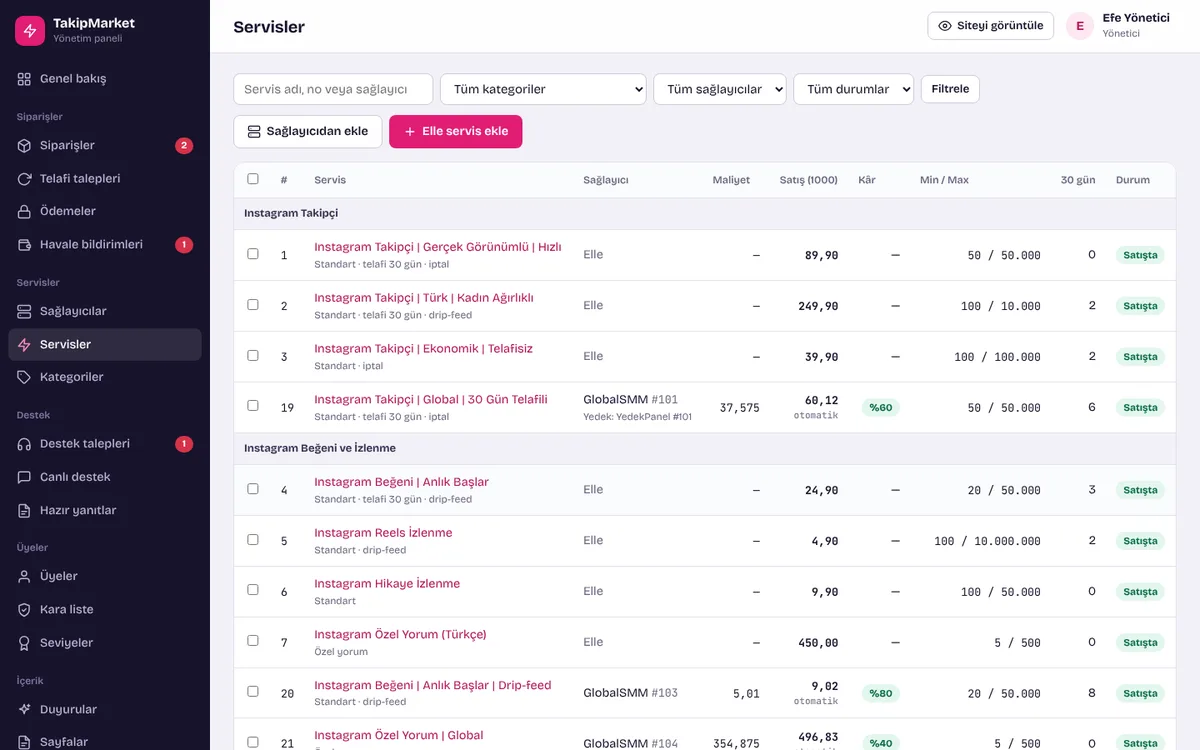This screenshot has width=1200, height=750.
Task: Click the Filtrele button
Action: tap(950, 89)
